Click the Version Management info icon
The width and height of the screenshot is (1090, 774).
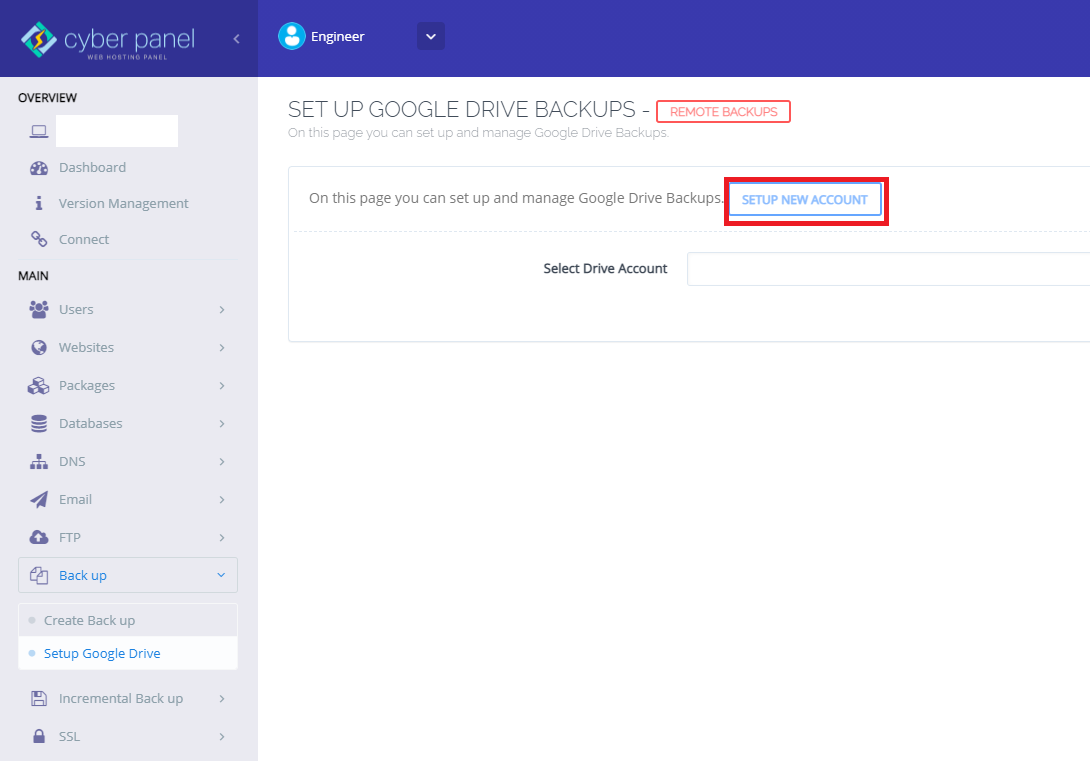pos(39,203)
